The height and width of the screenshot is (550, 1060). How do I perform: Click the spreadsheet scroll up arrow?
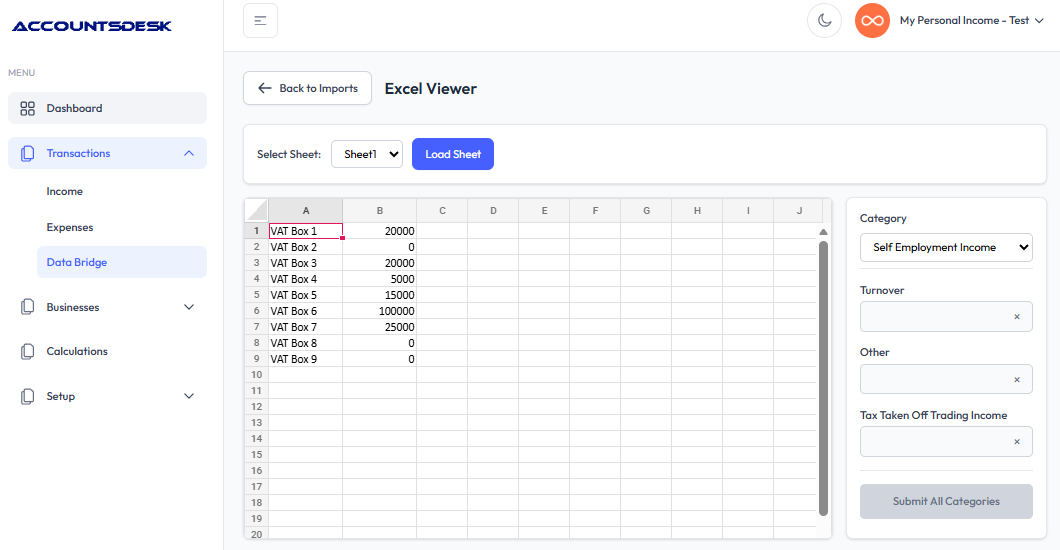tap(823, 232)
